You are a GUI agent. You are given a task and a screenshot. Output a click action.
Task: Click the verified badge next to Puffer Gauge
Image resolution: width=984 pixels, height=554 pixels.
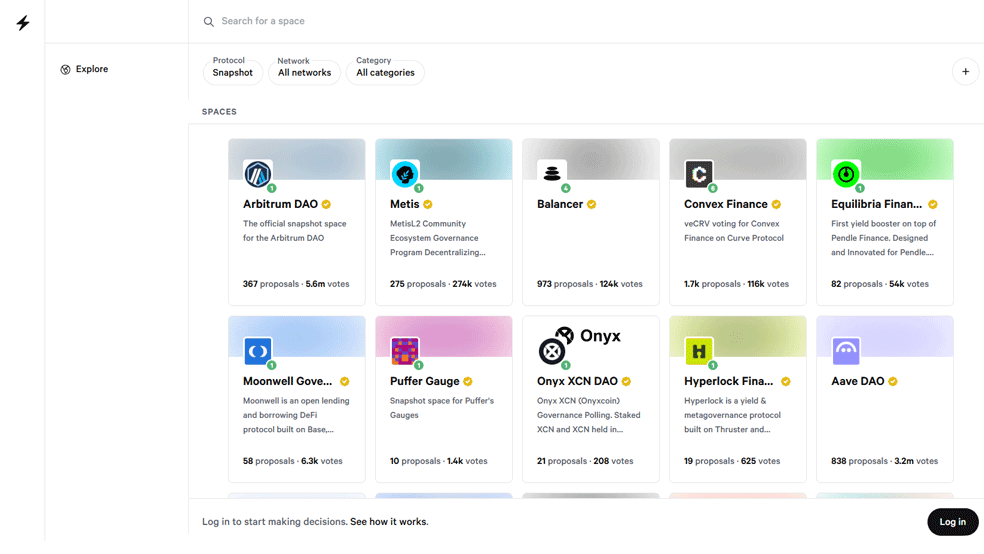(x=468, y=381)
